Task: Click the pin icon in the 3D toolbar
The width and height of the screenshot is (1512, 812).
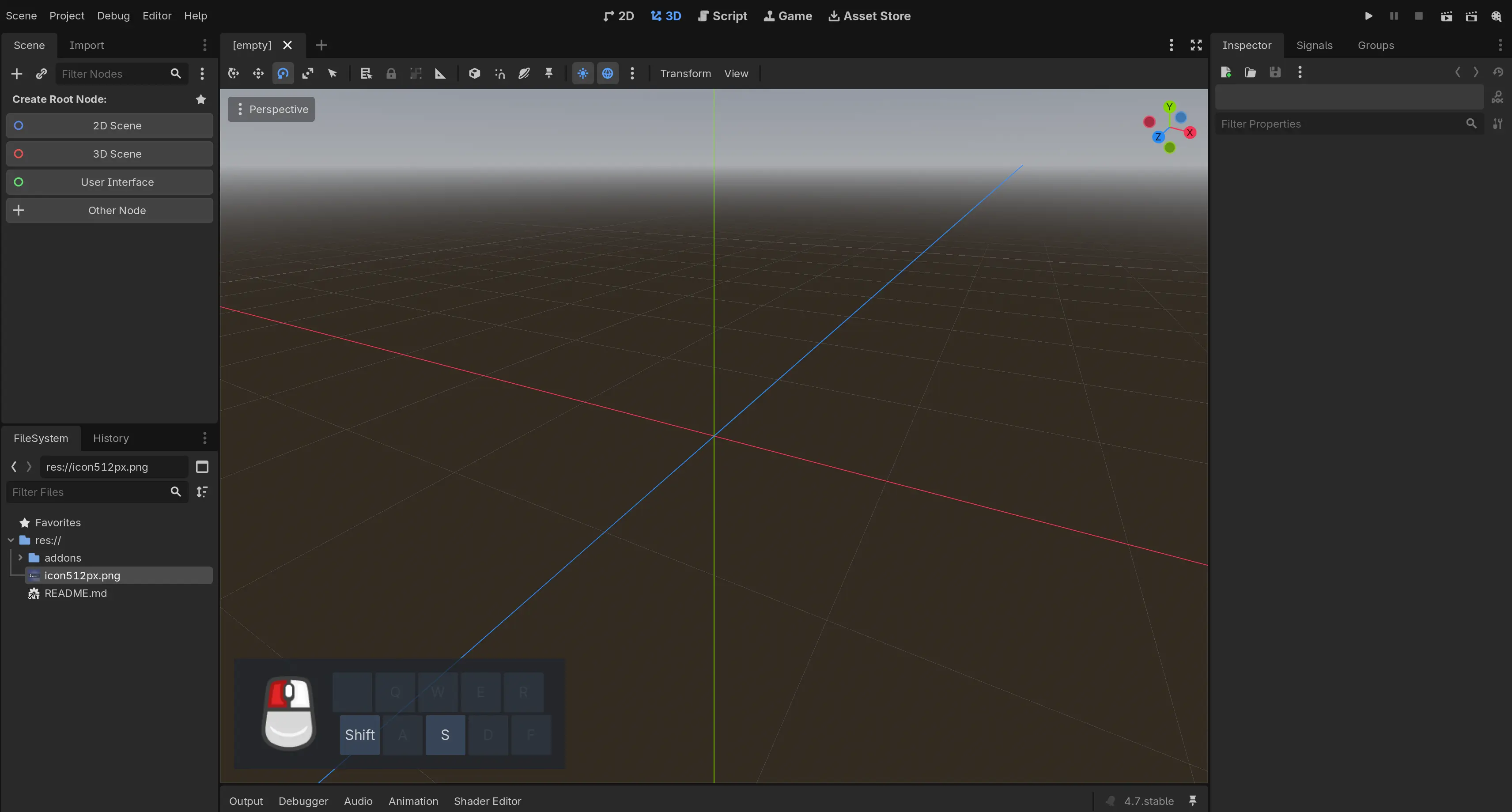Action: click(x=549, y=73)
